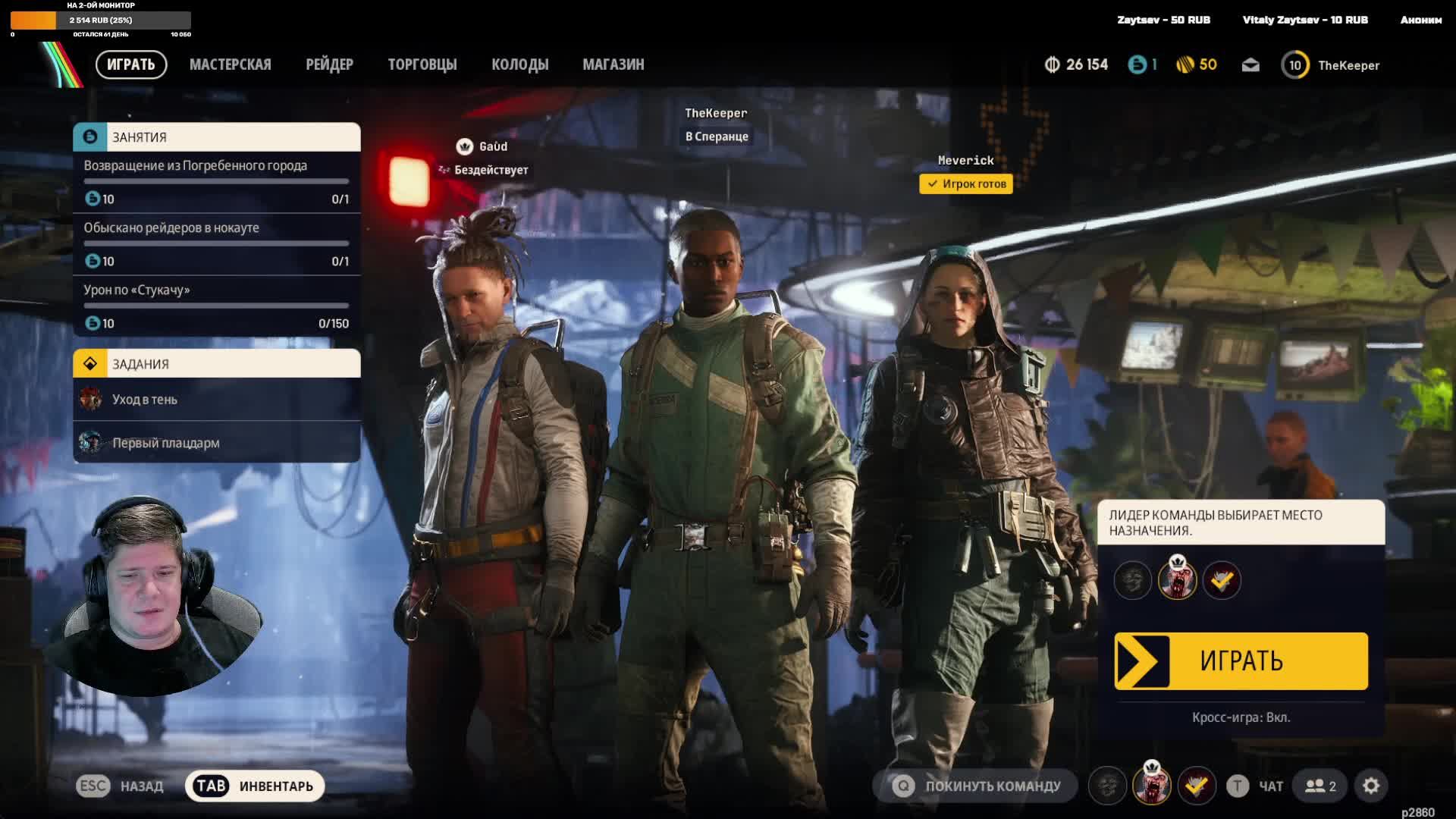Viewport: 1456px width, 819px height.
Task: Toggle the Кросс-игра: Вкл. setting
Action: click(x=1241, y=717)
